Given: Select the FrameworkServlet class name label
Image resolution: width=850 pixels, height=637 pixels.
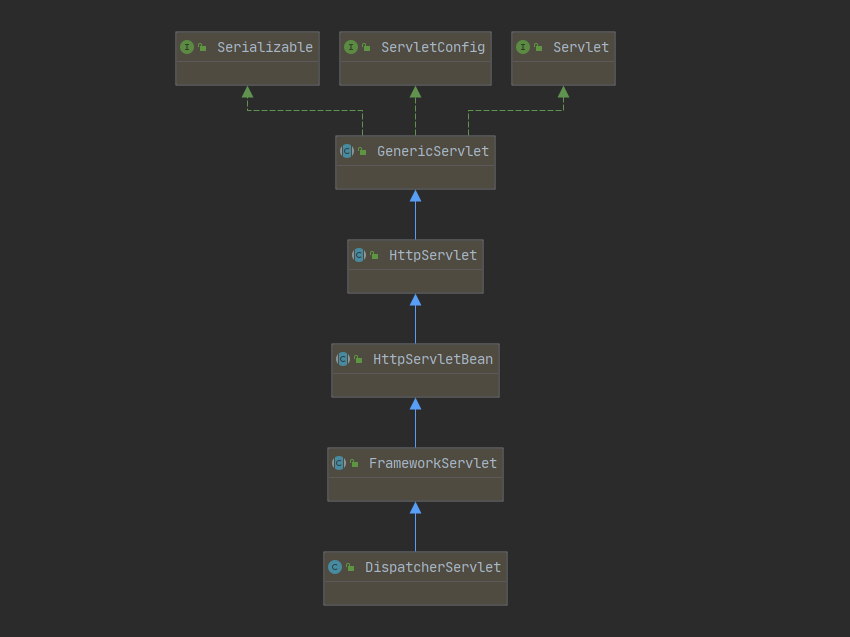Looking at the screenshot, I should (432, 463).
